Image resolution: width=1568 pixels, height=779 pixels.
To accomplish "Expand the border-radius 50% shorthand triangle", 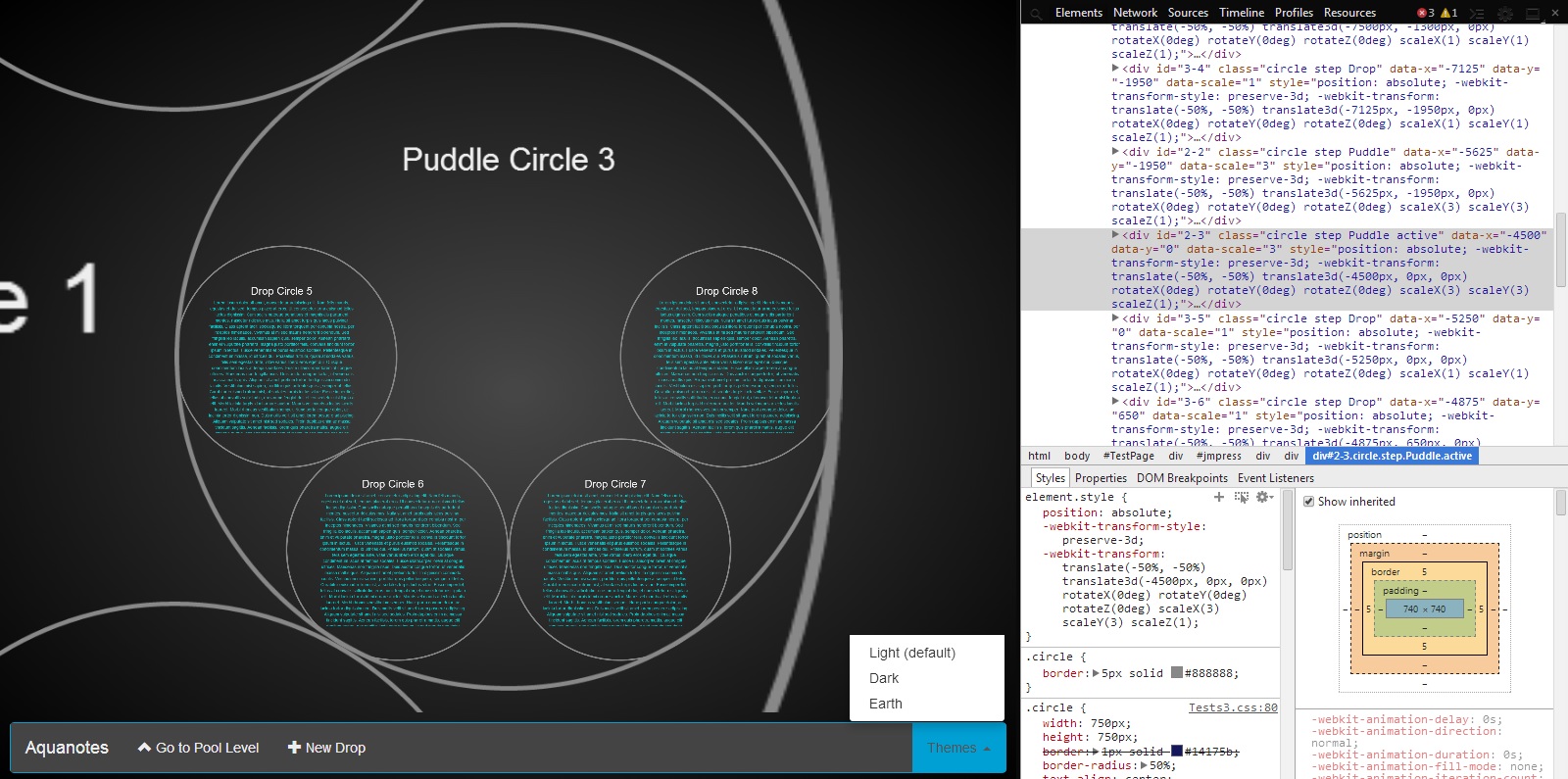I will tap(1143, 765).
